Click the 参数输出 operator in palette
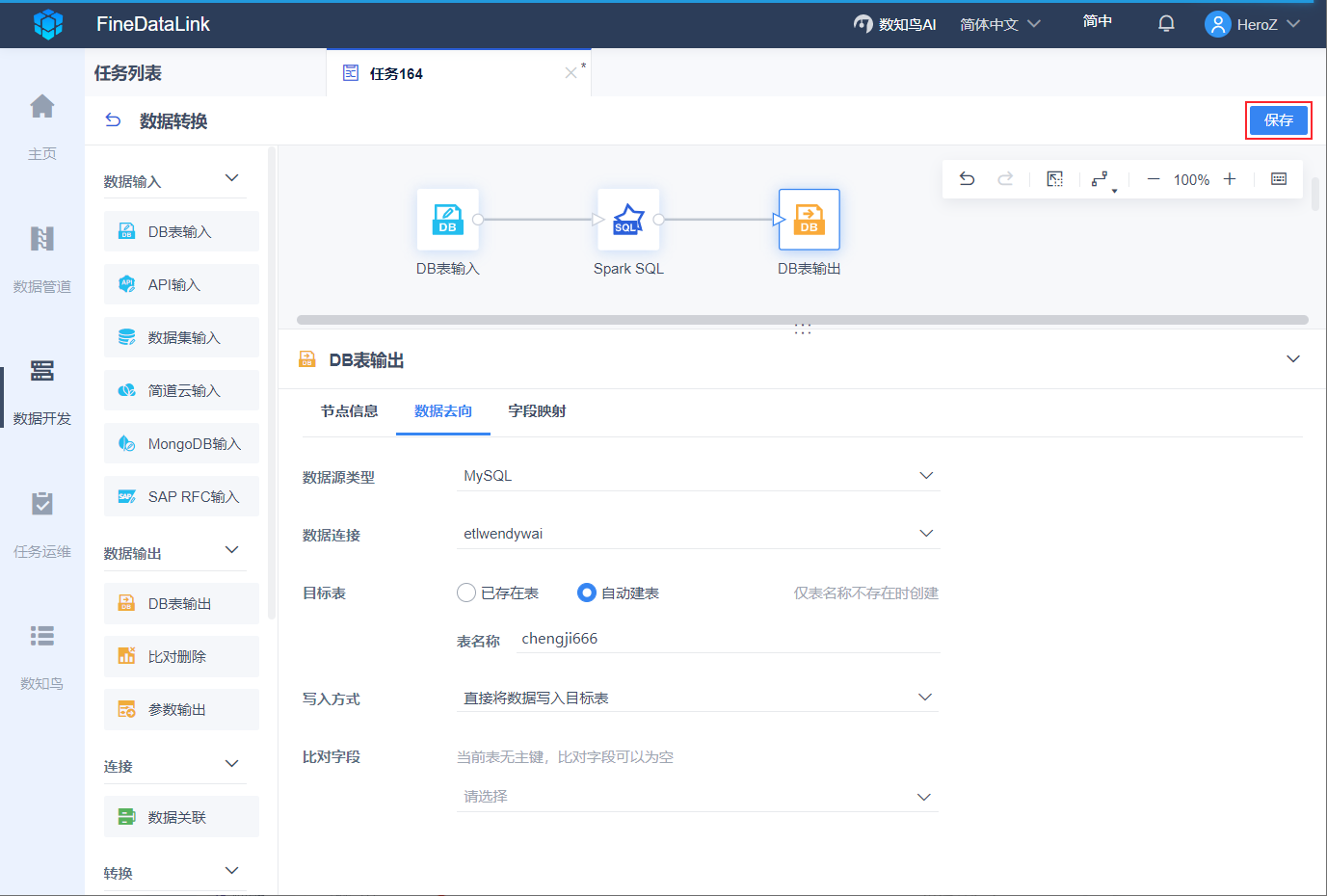This screenshot has width=1327, height=896. click(181, 709)
